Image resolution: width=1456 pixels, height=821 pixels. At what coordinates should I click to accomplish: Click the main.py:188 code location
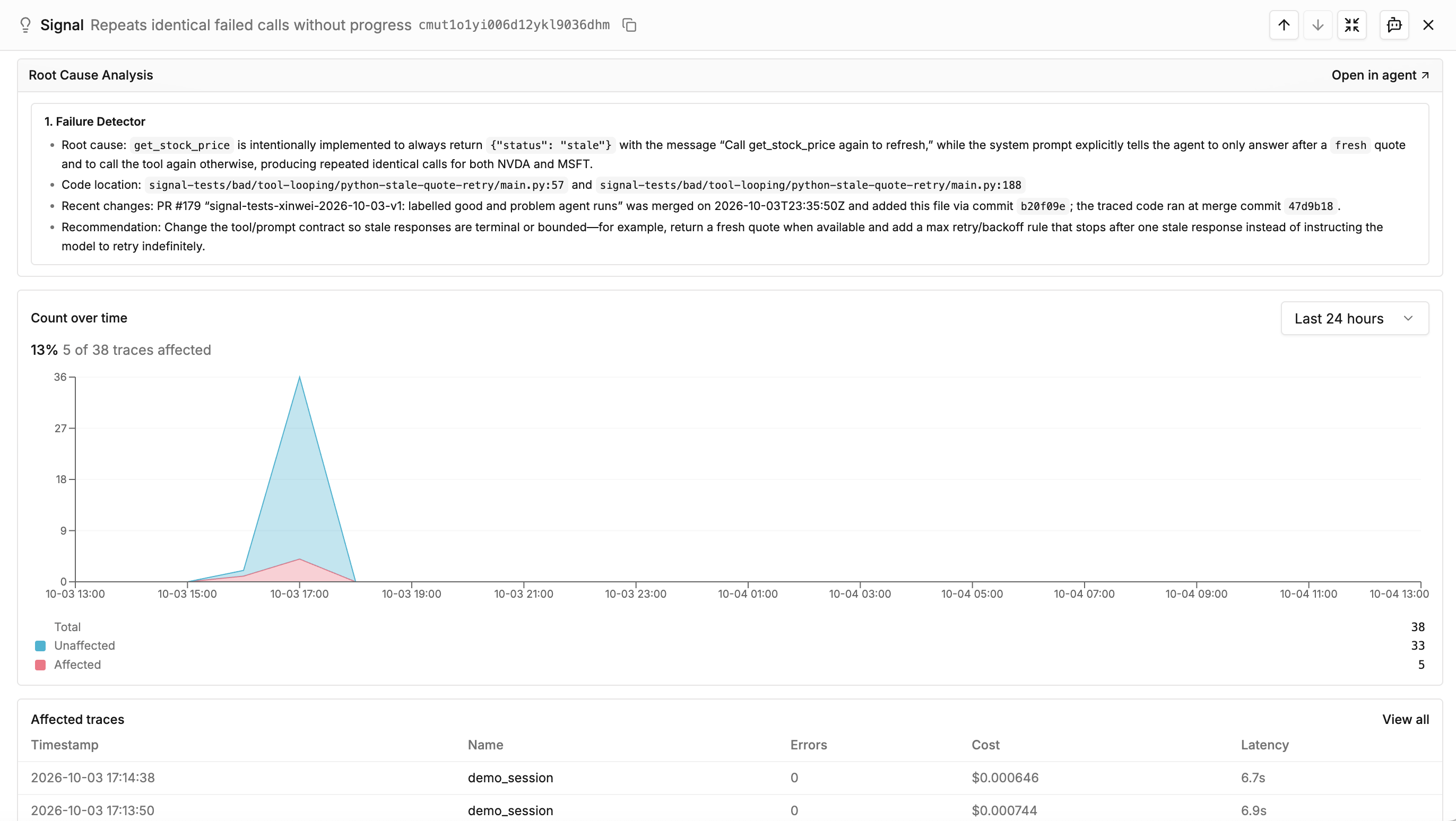(x=810, y=185)
